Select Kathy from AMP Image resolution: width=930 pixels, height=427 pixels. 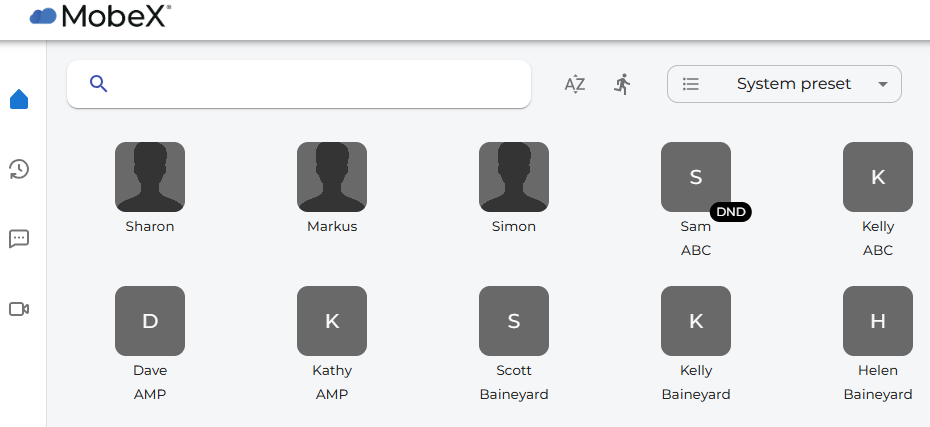pos(332,321)
